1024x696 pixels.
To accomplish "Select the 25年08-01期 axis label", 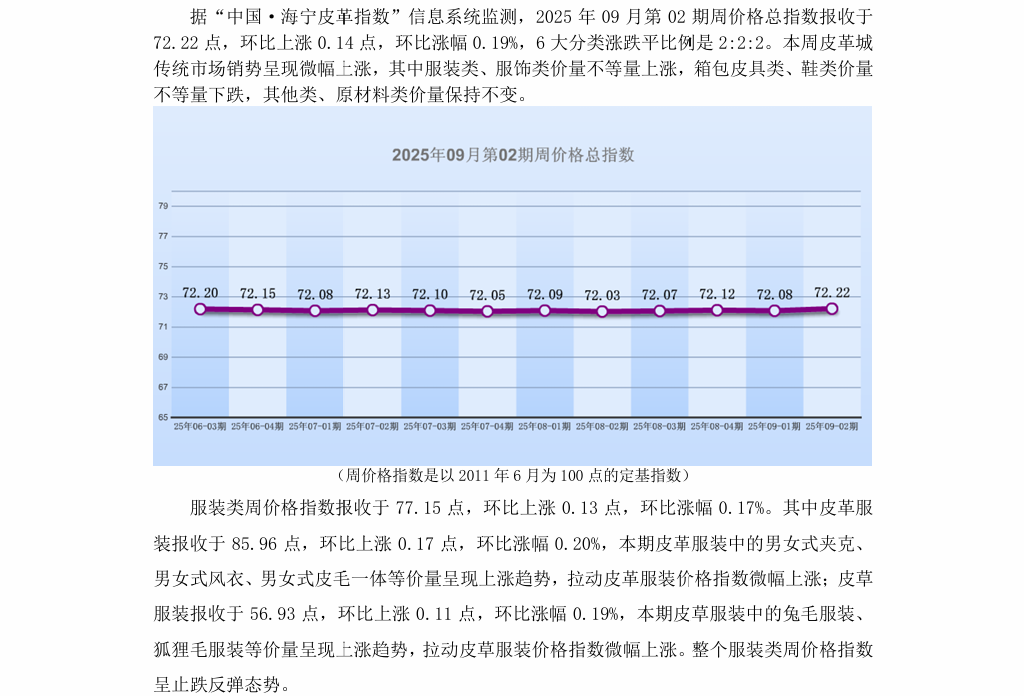I will [x=545, y=426].
